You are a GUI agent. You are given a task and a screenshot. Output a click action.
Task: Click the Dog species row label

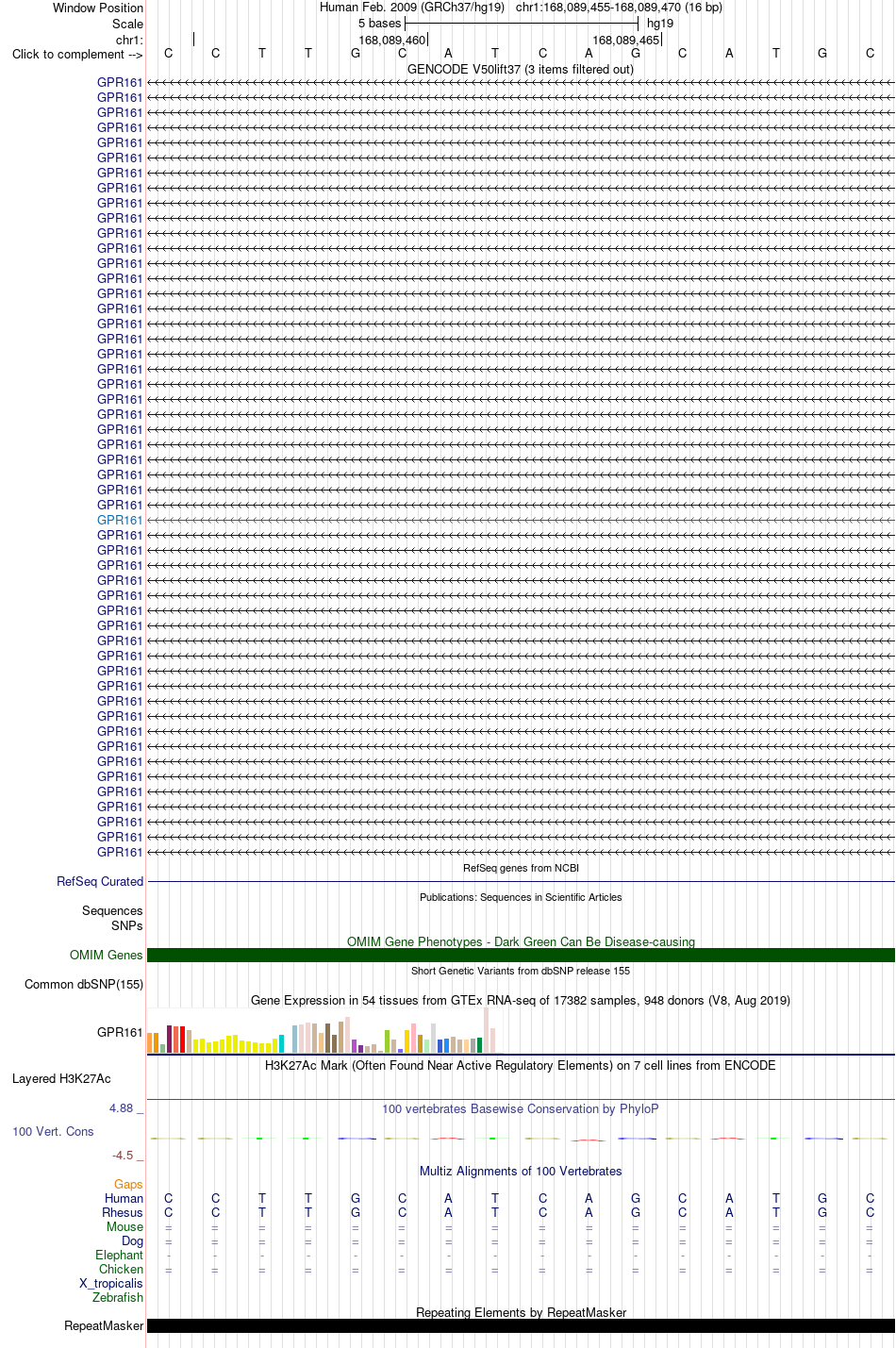tap(132, 1240)
